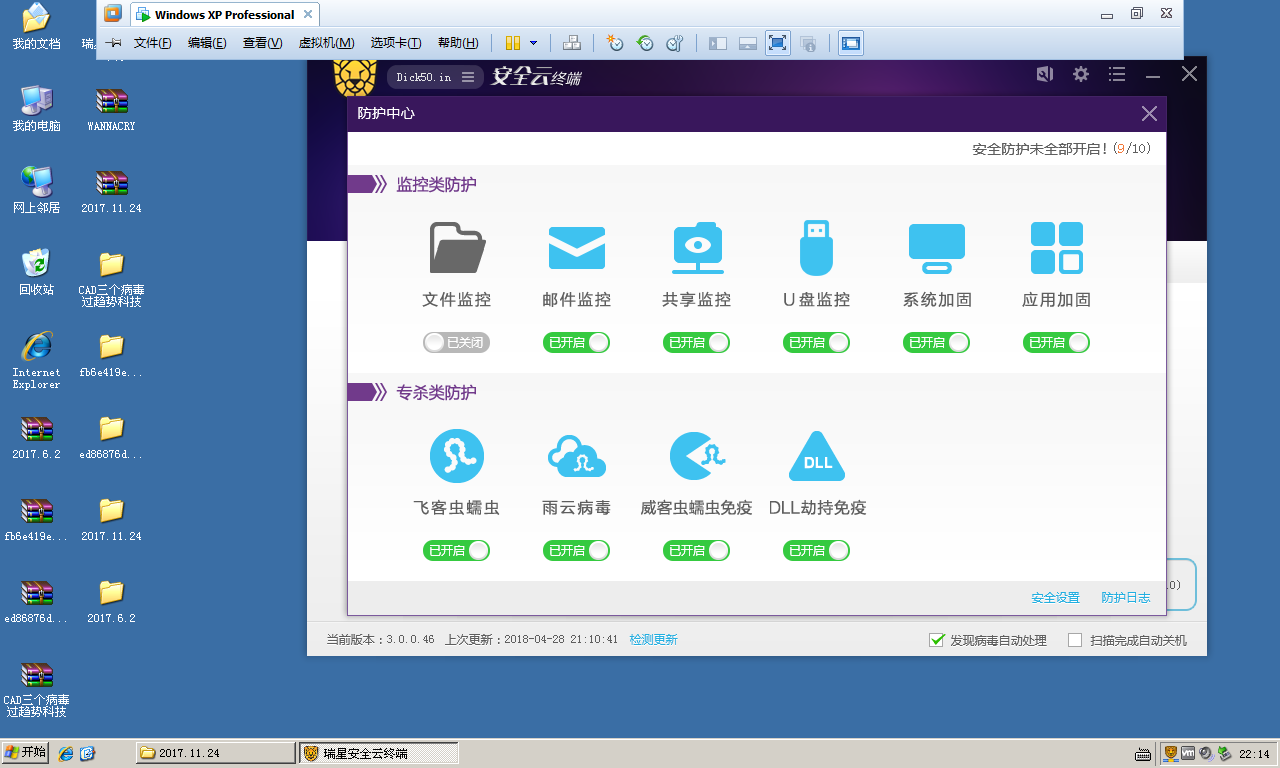Open 安全设置 link
Image resolution: width=1280 pixels, height=768 pixels.
tap(1056, 598)
